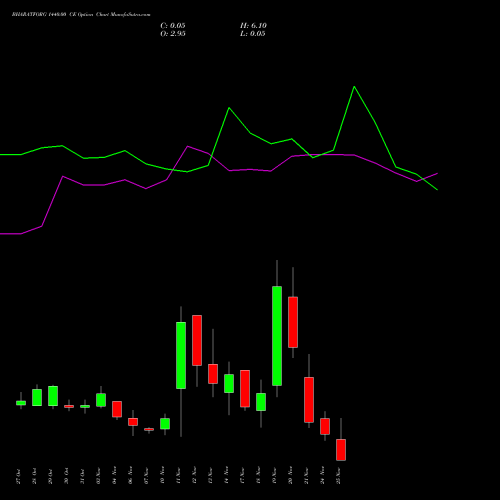The height and width of the screenshot is (500, 500).
Task: Click the tall green candle for 19 Nov
Action: point(277,336)
